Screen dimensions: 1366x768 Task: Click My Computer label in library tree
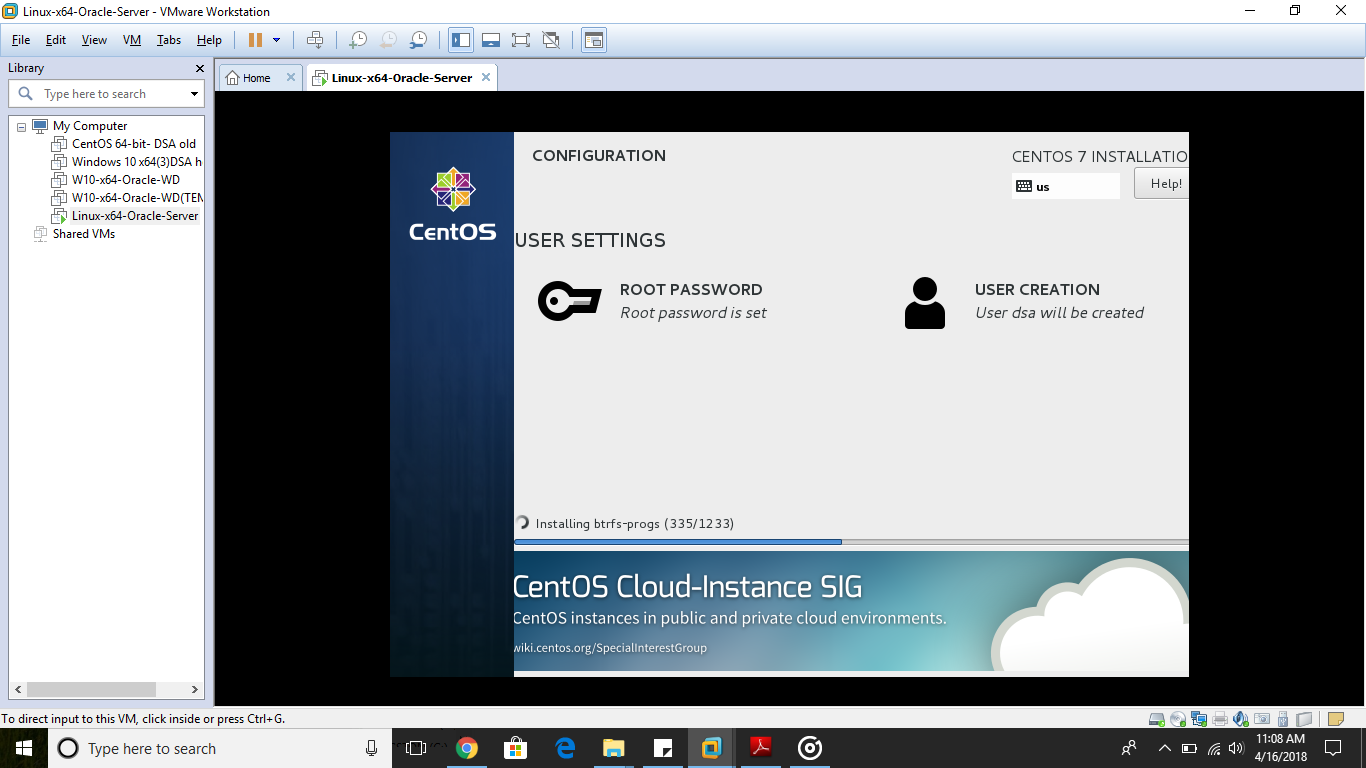90,126
